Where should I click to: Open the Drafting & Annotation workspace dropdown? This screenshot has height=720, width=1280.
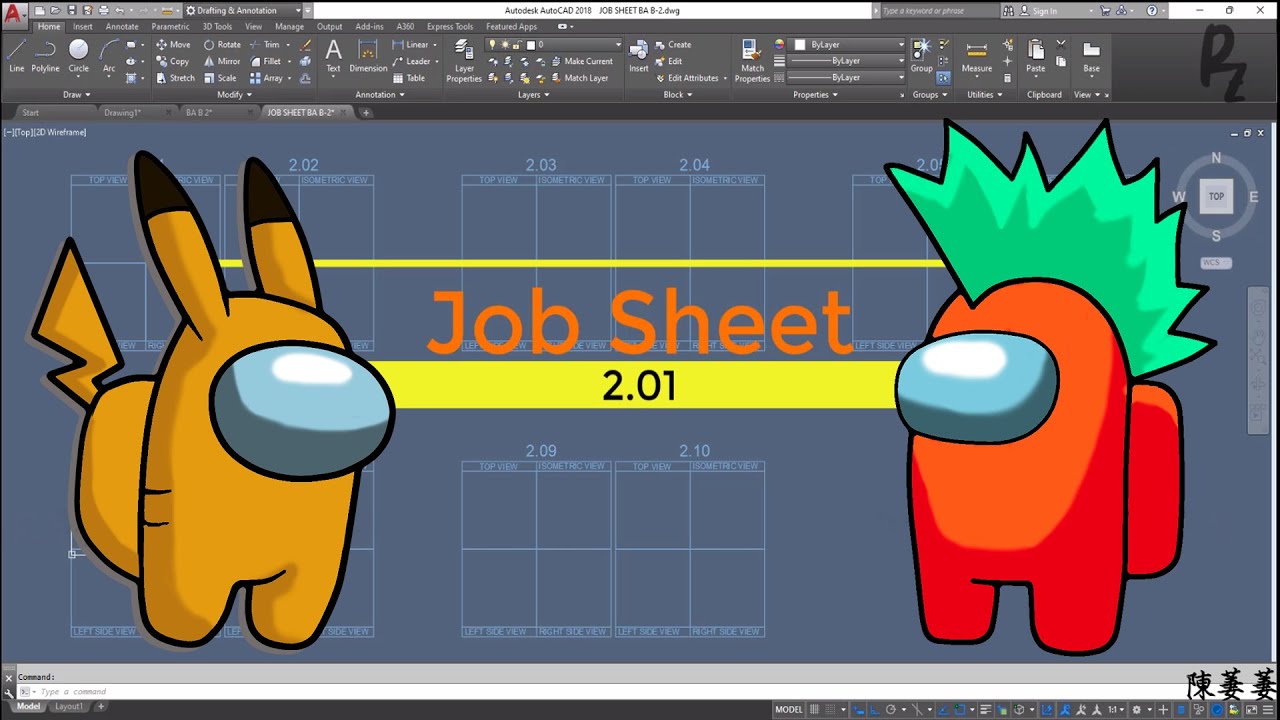point(243,10)
